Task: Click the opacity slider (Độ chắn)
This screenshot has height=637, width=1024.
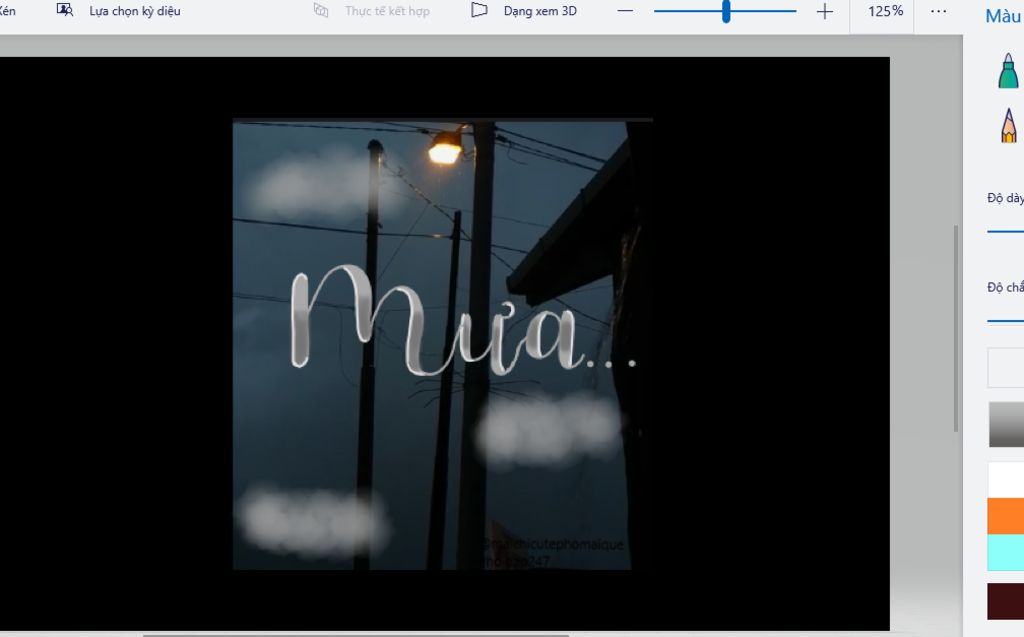Action: 1006,321
